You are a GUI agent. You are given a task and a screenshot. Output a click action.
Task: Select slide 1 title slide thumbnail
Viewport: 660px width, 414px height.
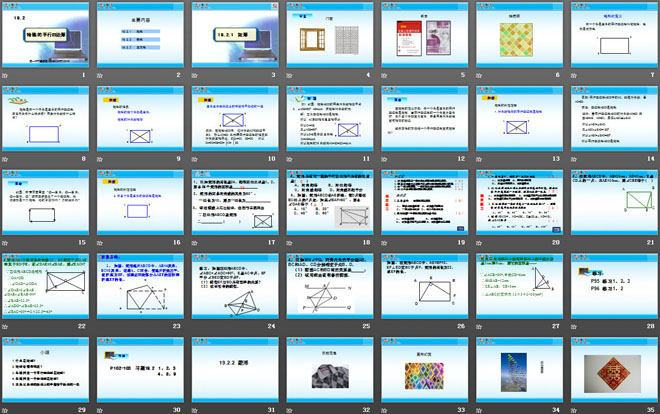(x=47, y=36)
